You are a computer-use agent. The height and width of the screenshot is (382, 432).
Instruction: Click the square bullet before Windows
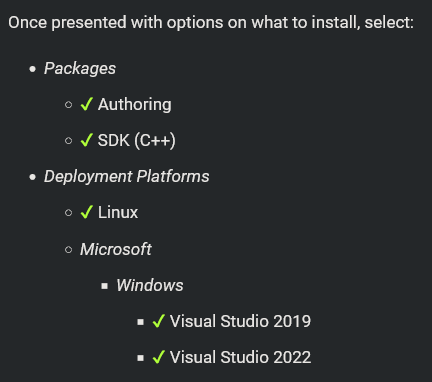click(x=104, y=286)
